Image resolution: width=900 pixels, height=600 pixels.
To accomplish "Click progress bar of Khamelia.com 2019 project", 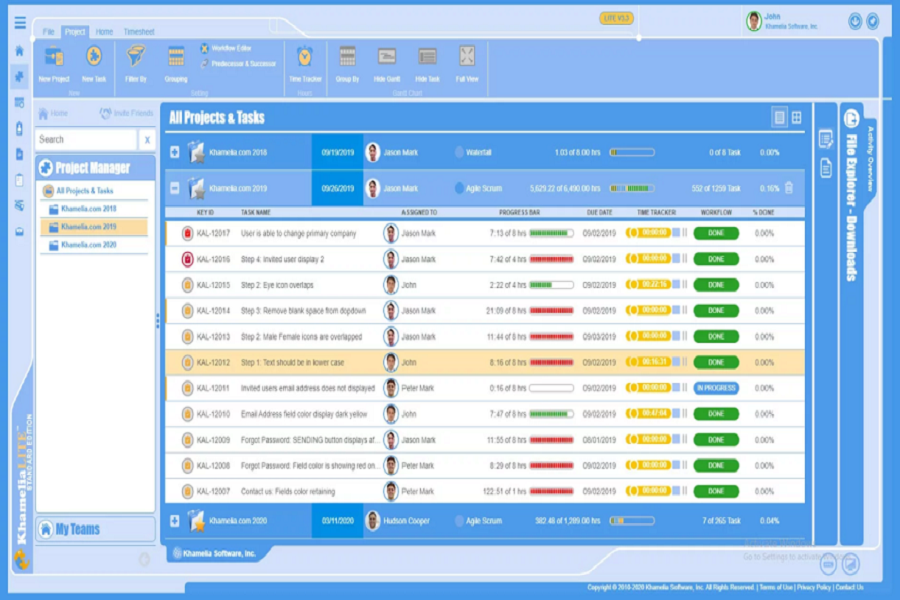I will [x=631, y=188].
